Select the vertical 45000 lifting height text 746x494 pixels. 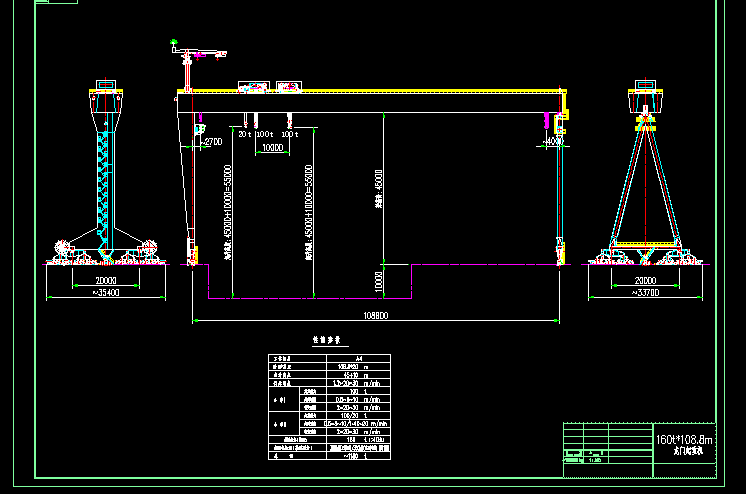pos(379,189)
